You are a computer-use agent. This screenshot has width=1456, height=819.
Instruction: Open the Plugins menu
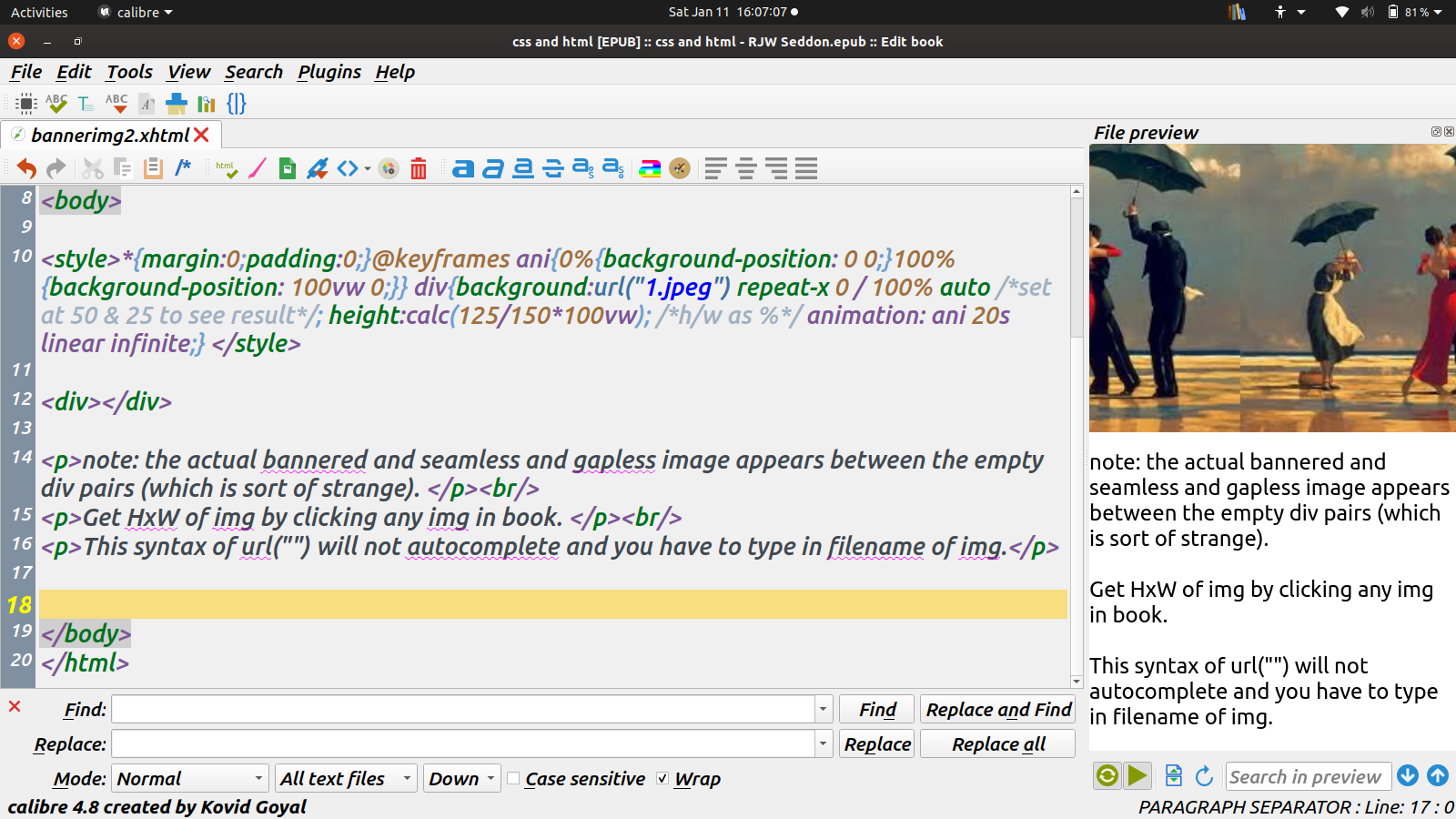[x=329, y=72]
